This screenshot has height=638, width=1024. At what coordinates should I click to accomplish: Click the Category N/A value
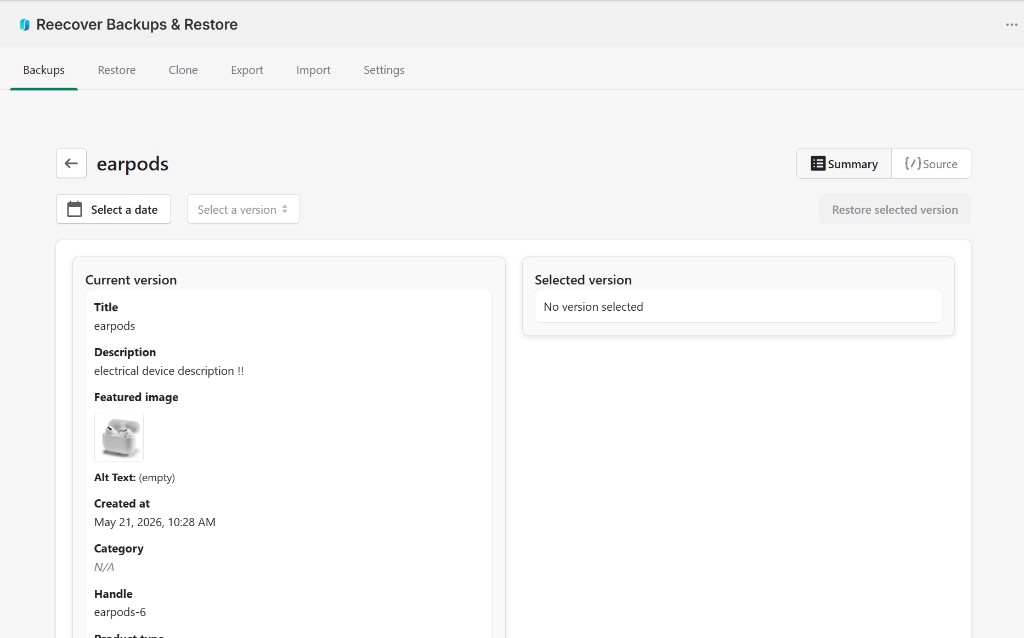[x=104, y=567]
